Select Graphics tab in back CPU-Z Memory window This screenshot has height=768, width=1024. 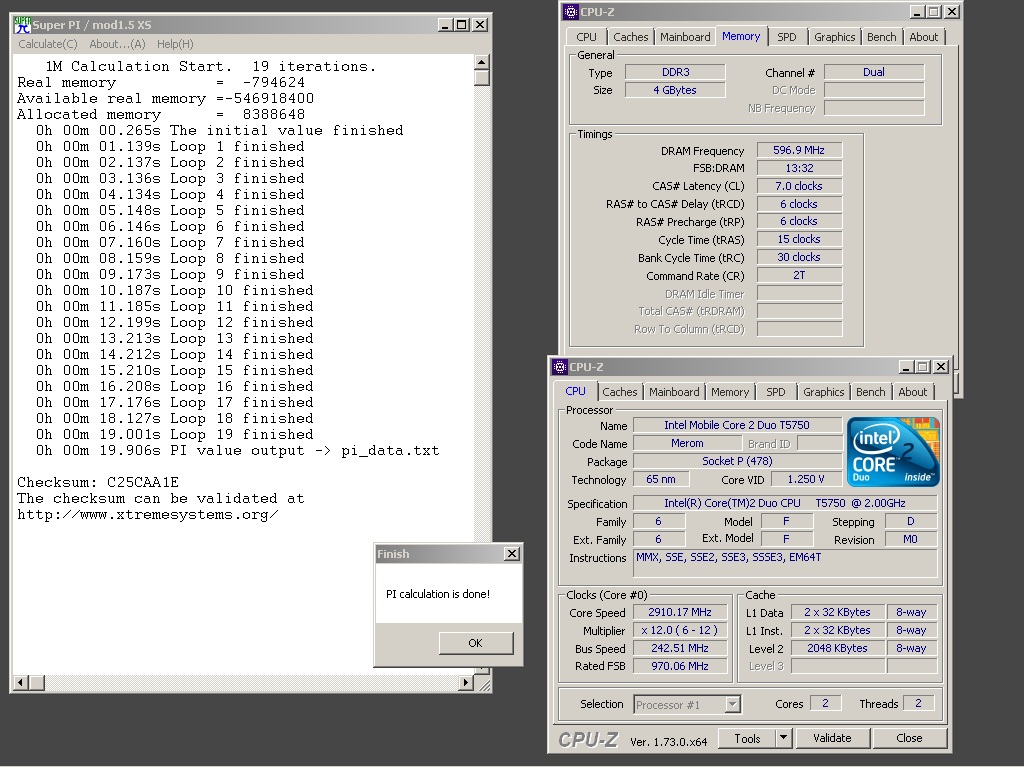[835, 37]
